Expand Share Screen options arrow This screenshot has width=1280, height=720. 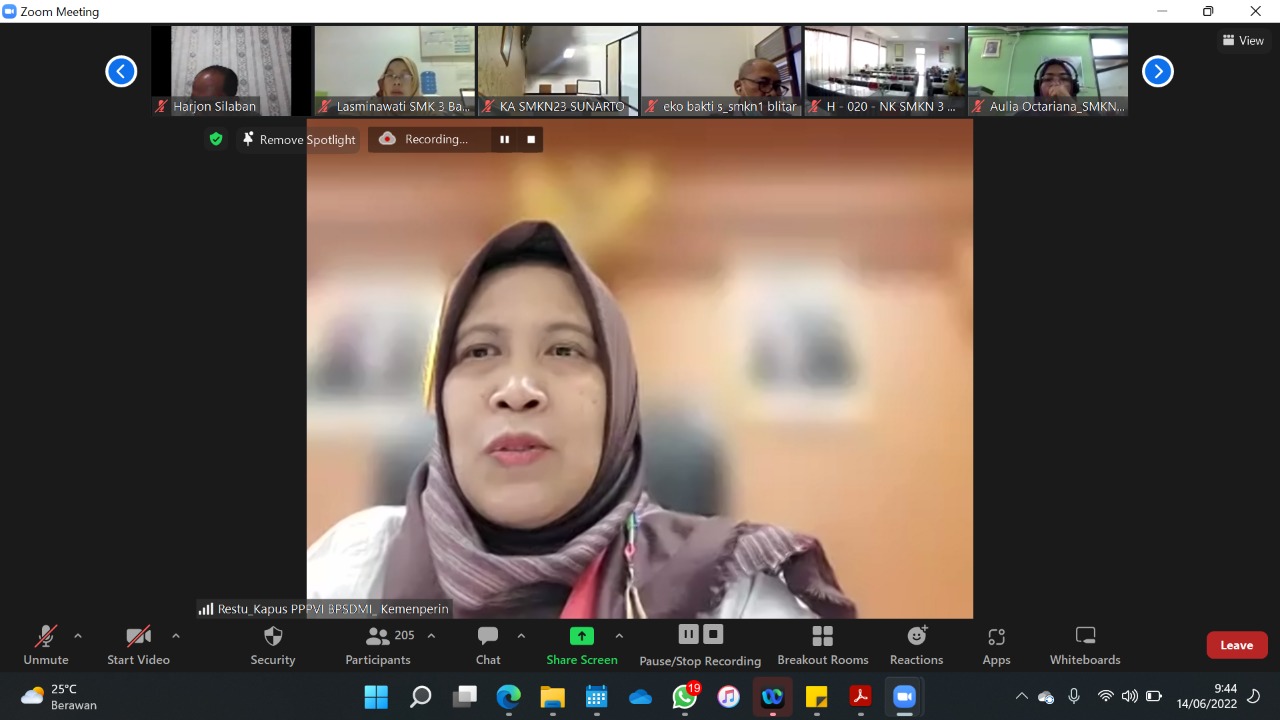(x=619, y=636)
